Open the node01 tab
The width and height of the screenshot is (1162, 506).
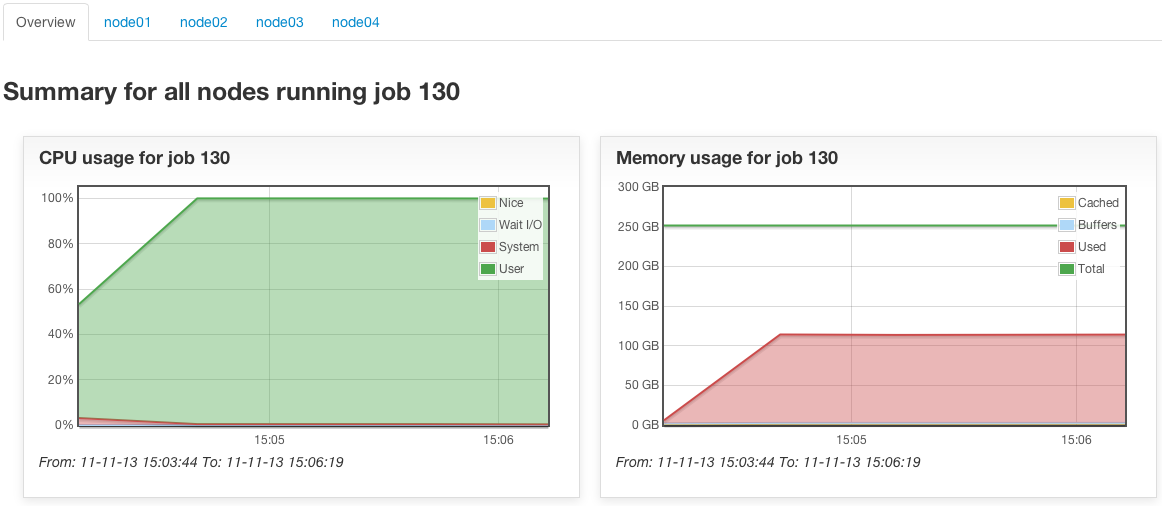(x=127, y=22)
